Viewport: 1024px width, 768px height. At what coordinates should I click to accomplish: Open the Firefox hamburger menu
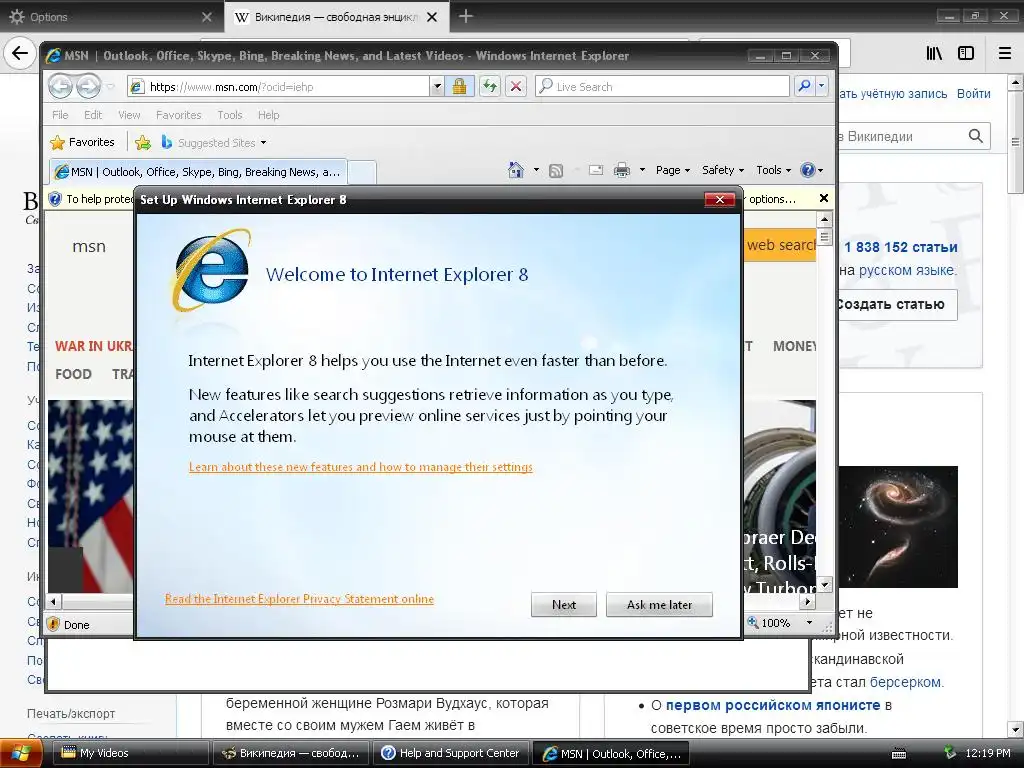coord(1005,53)
